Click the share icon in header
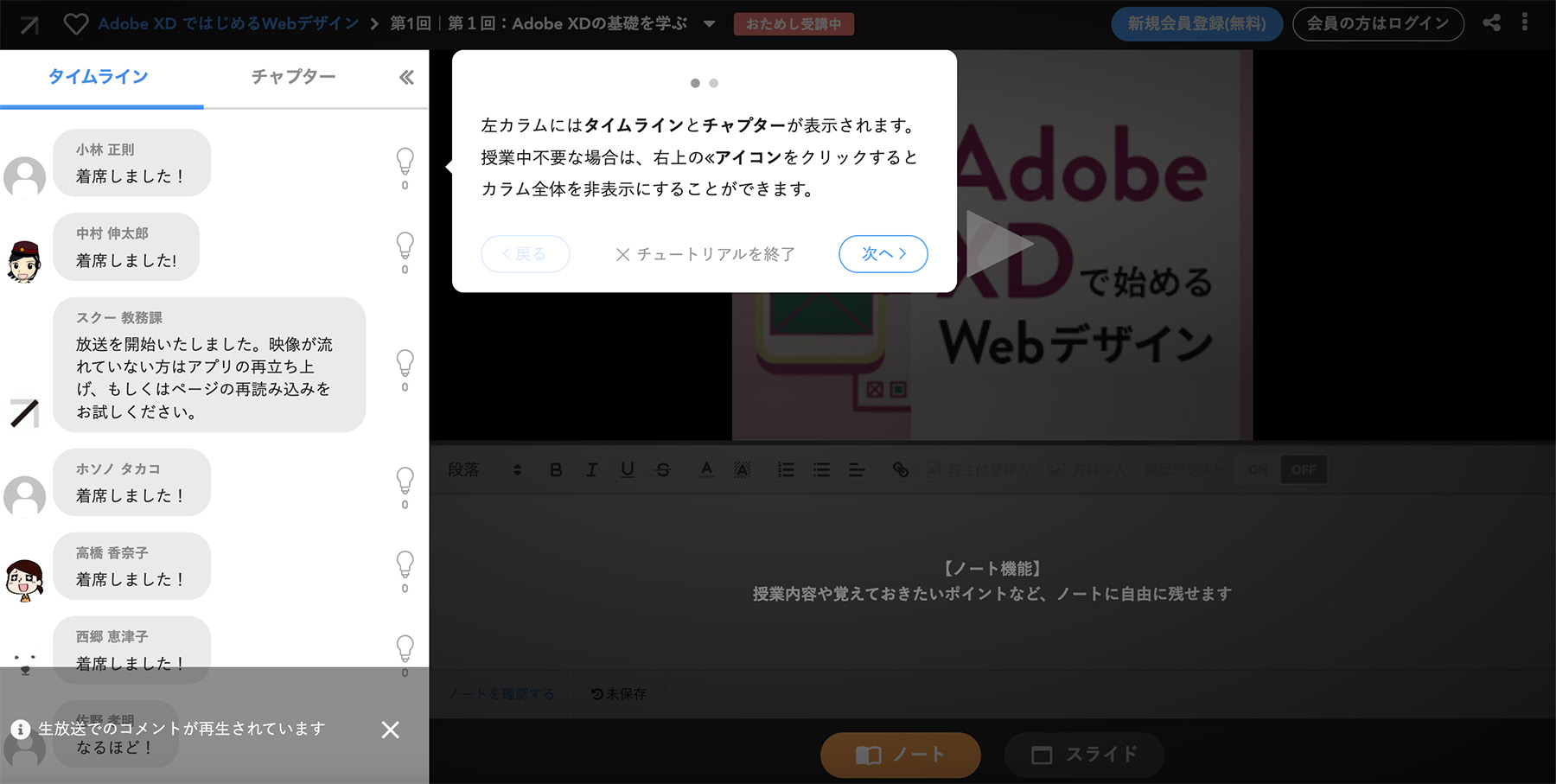The image size is (1556, 784). pos(1491,22)
